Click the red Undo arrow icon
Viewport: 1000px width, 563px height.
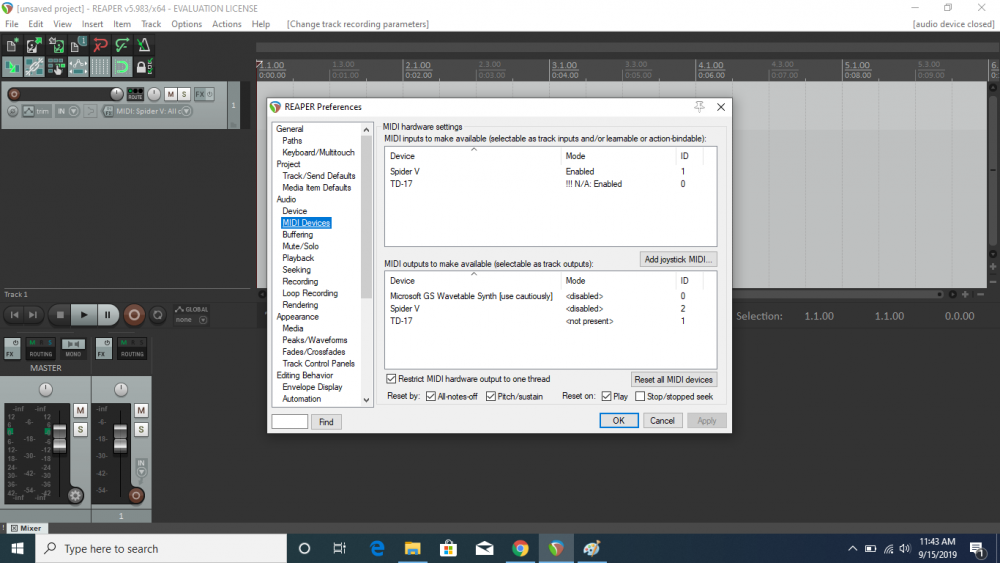pos(100,45)
